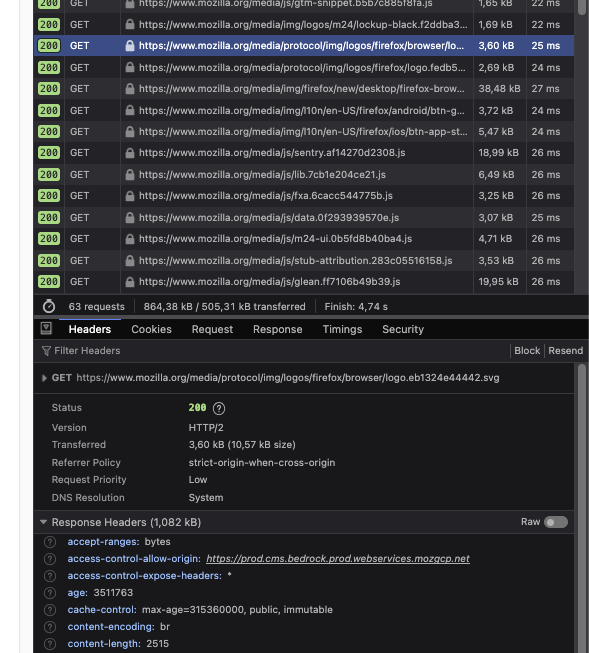Click lock icon on glean.ff7106b49b39.js row
Screen dimensions: 589x653
130,282
